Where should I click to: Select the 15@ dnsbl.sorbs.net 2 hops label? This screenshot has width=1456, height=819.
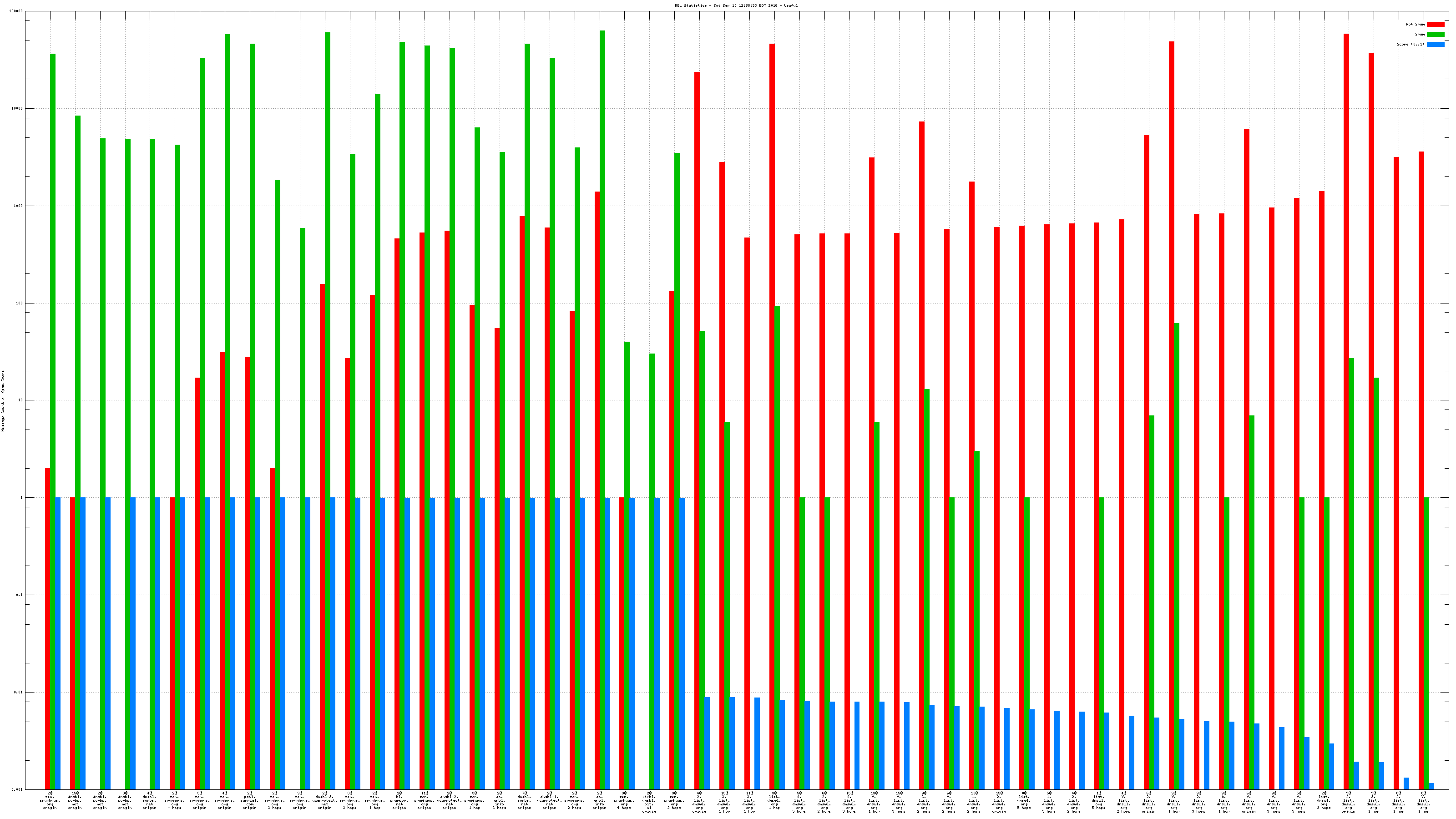click(x=75, y=800)
